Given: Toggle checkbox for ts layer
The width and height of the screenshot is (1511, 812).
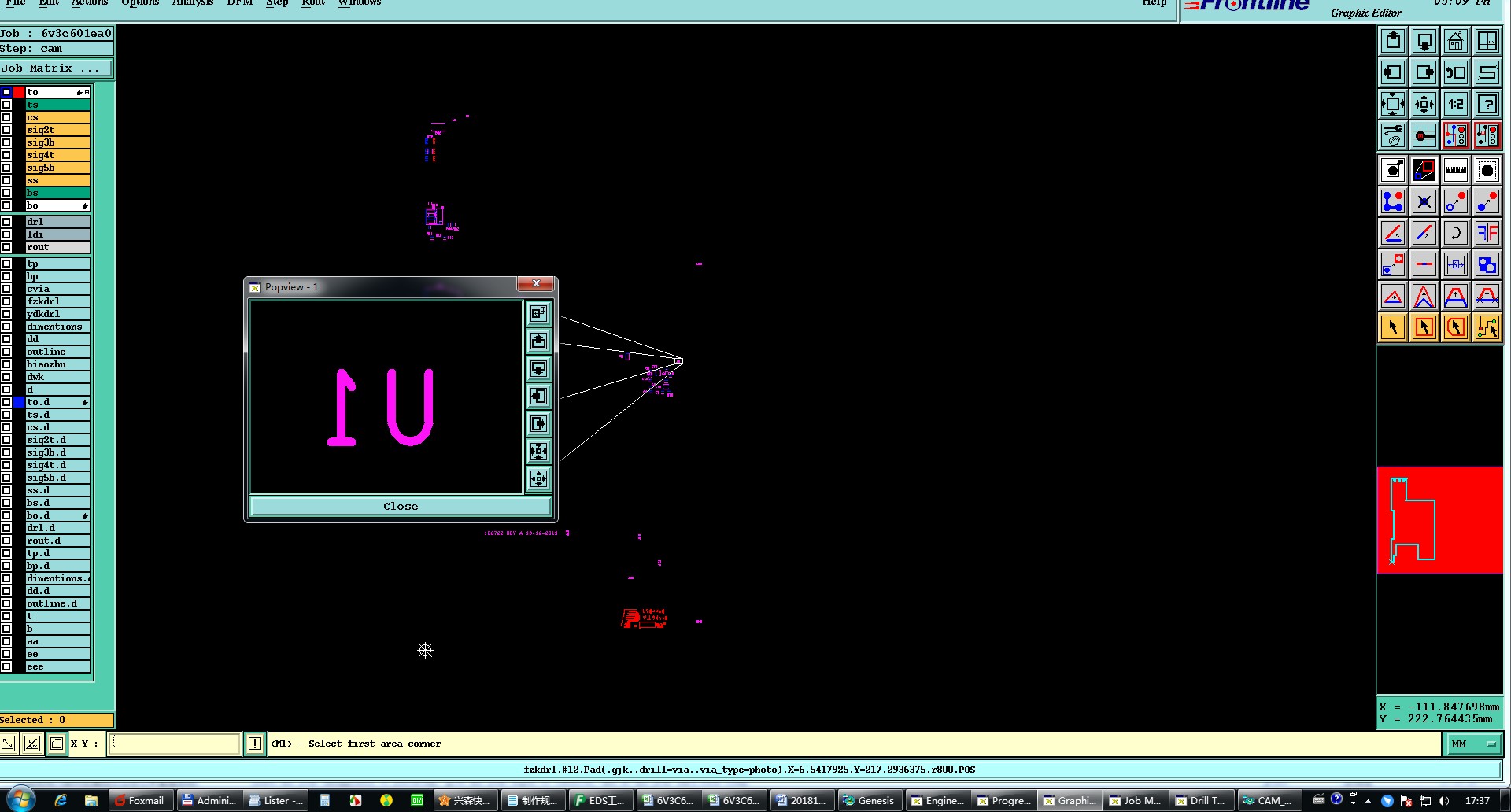Looking at the screenshot, I should tap(6, 105).
